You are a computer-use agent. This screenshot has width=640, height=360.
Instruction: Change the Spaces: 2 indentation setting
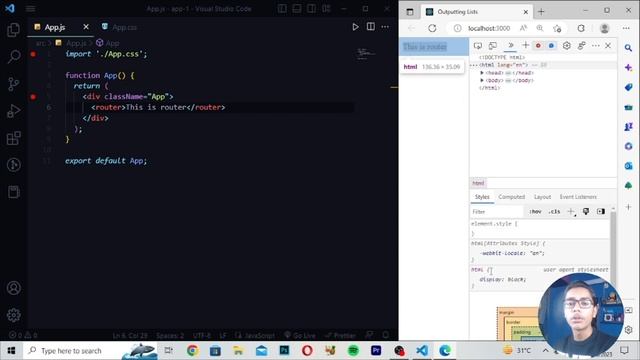[x=170, y=335]
